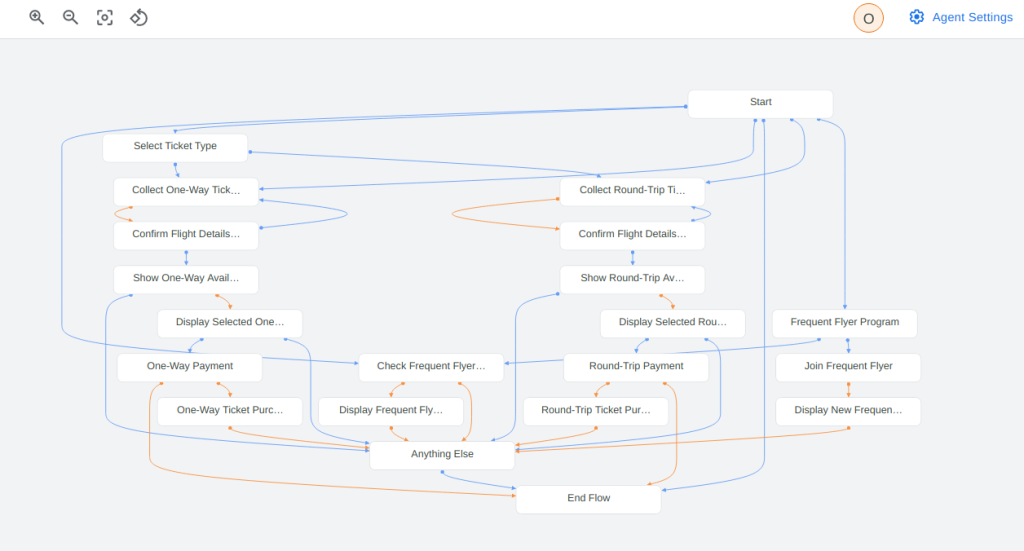Click the rotate layout icon
Image resolution: width=1024 pixels, height=551 pixels.
point(139,18)
